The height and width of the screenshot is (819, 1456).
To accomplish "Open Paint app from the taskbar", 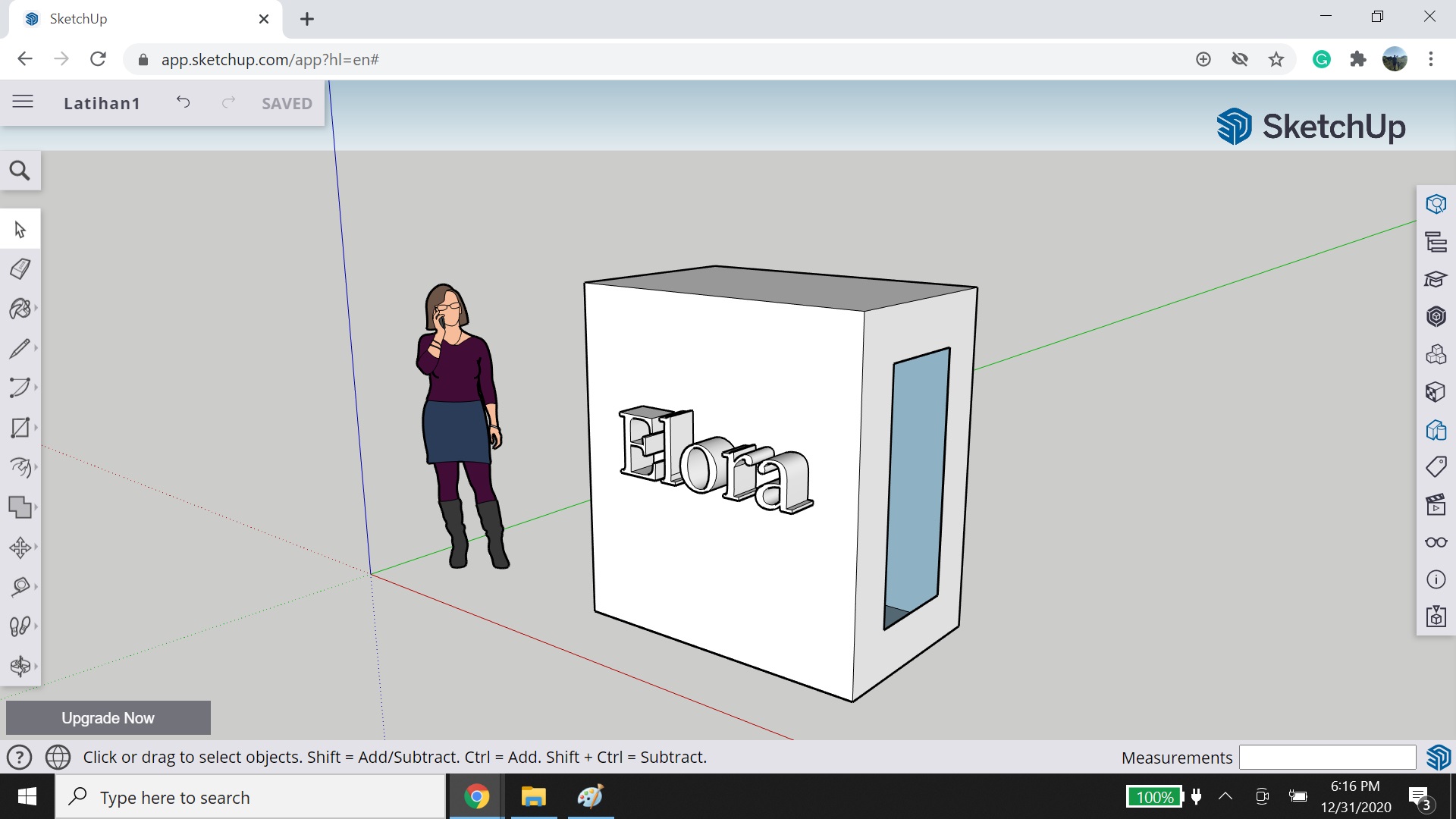I will point(590,796).
